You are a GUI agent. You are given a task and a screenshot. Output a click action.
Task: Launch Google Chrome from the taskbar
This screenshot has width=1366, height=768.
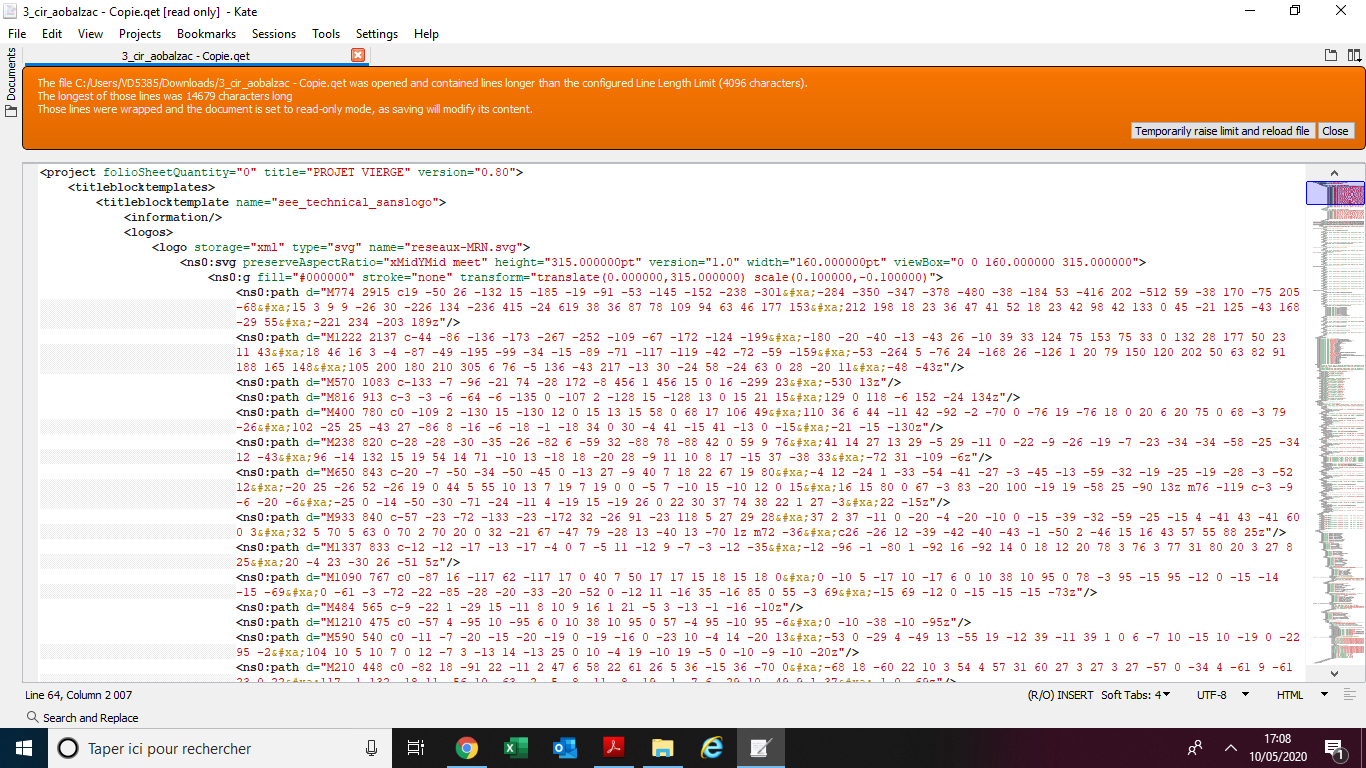coord(466,748)
